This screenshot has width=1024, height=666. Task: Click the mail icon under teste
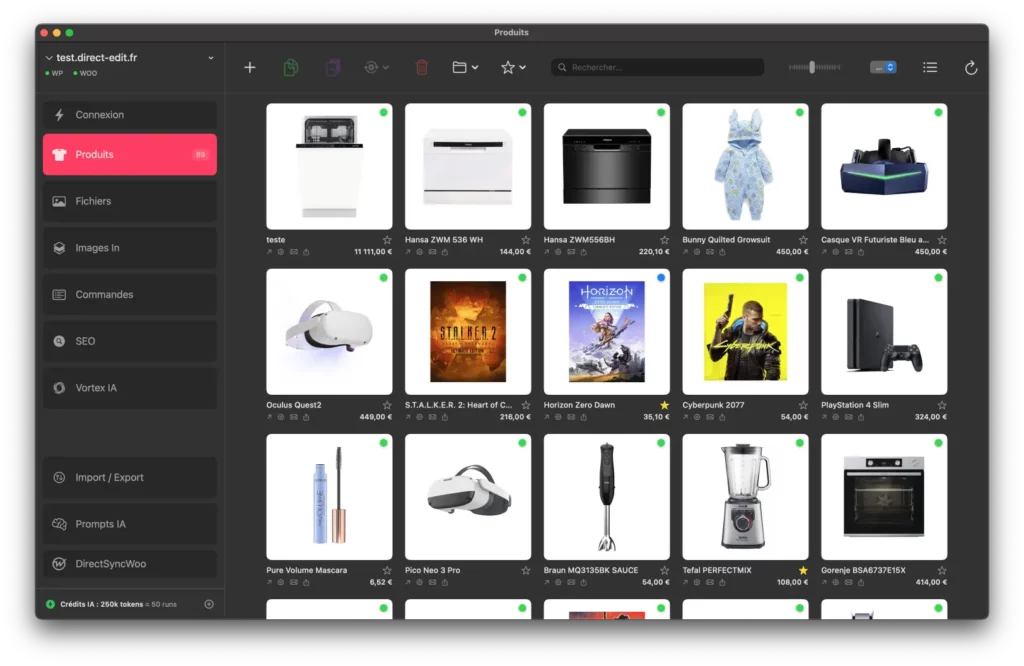pyautogui.click(x=294, y=252)
